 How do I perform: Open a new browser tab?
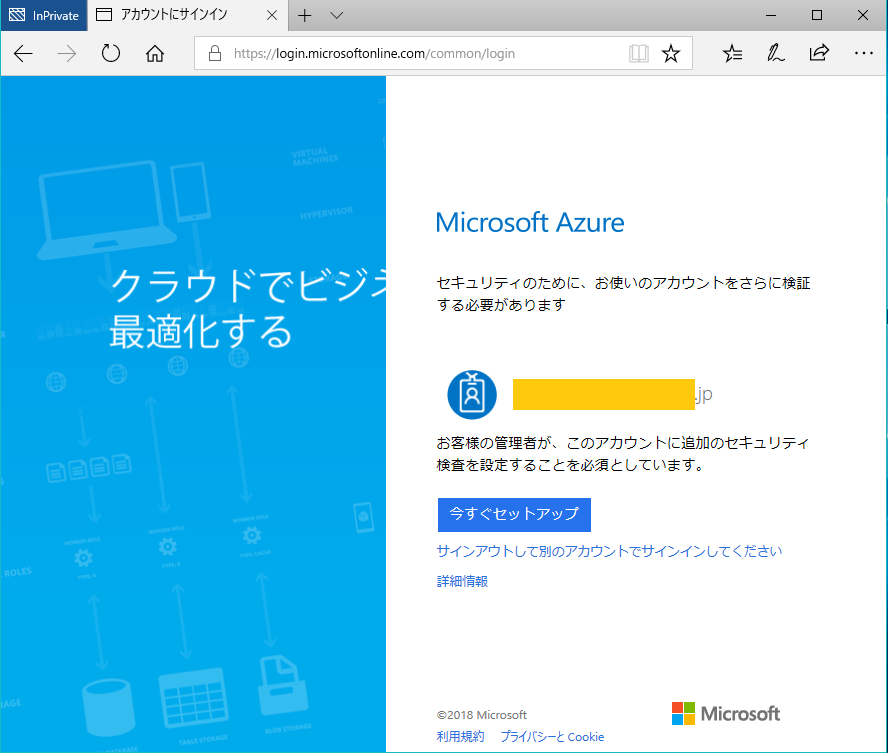pyautogui.click(x=303, y=16)
